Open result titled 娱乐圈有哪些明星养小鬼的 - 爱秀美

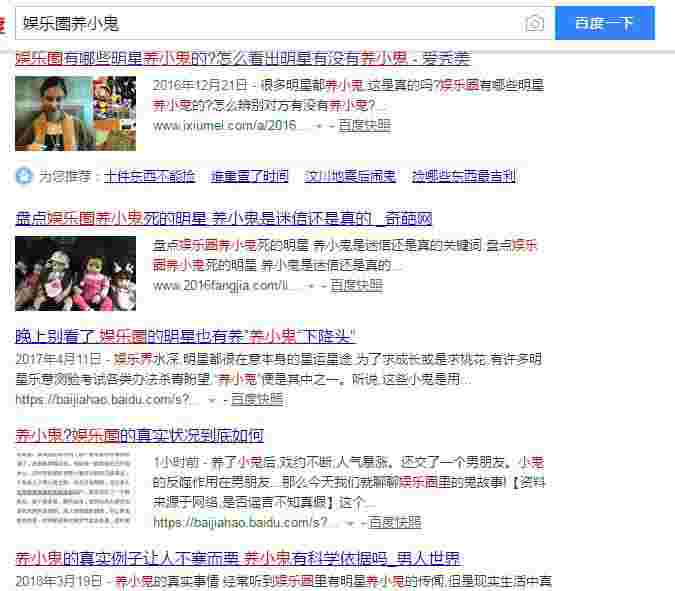coord(243,58)
